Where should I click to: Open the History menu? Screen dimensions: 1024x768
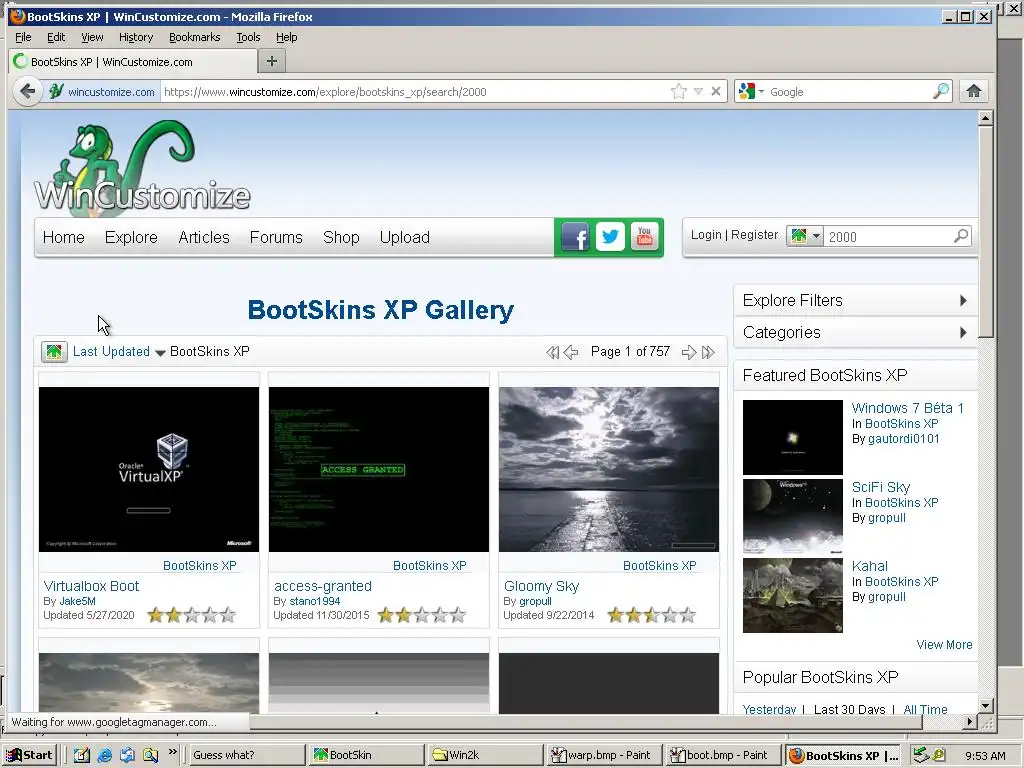(136, 37)
